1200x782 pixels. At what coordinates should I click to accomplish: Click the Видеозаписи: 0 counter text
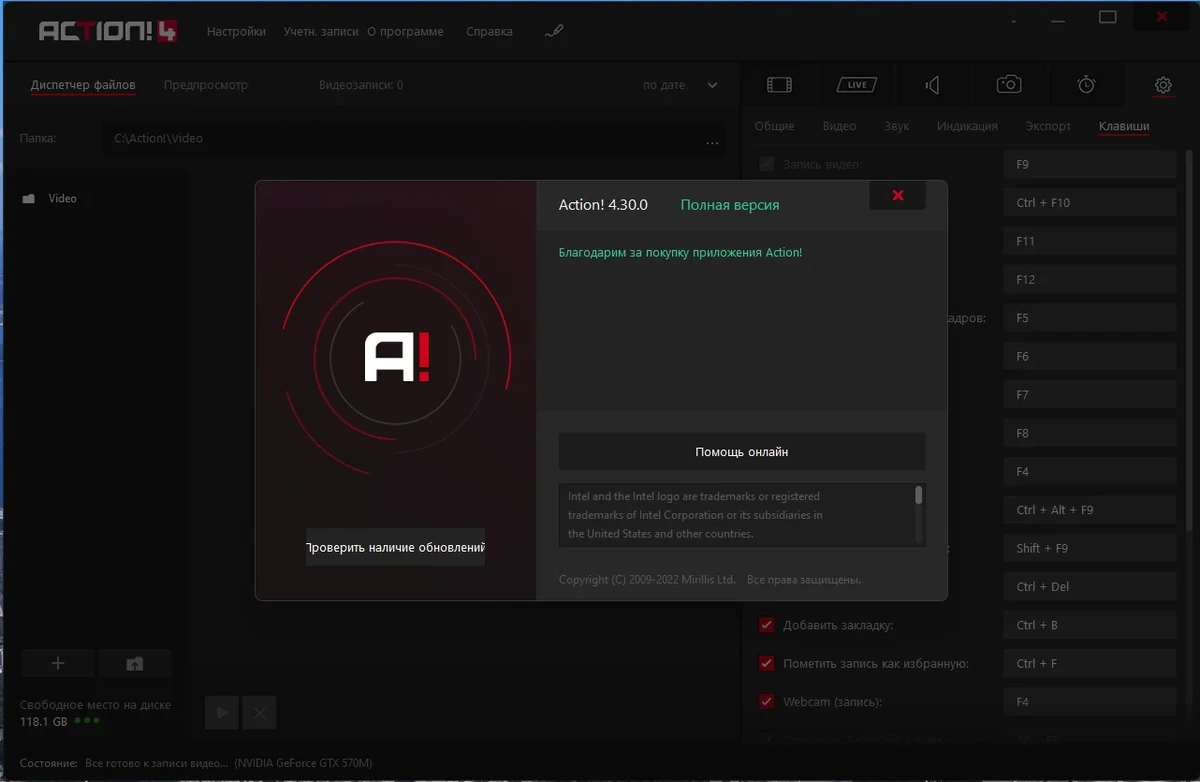[361, 85]
